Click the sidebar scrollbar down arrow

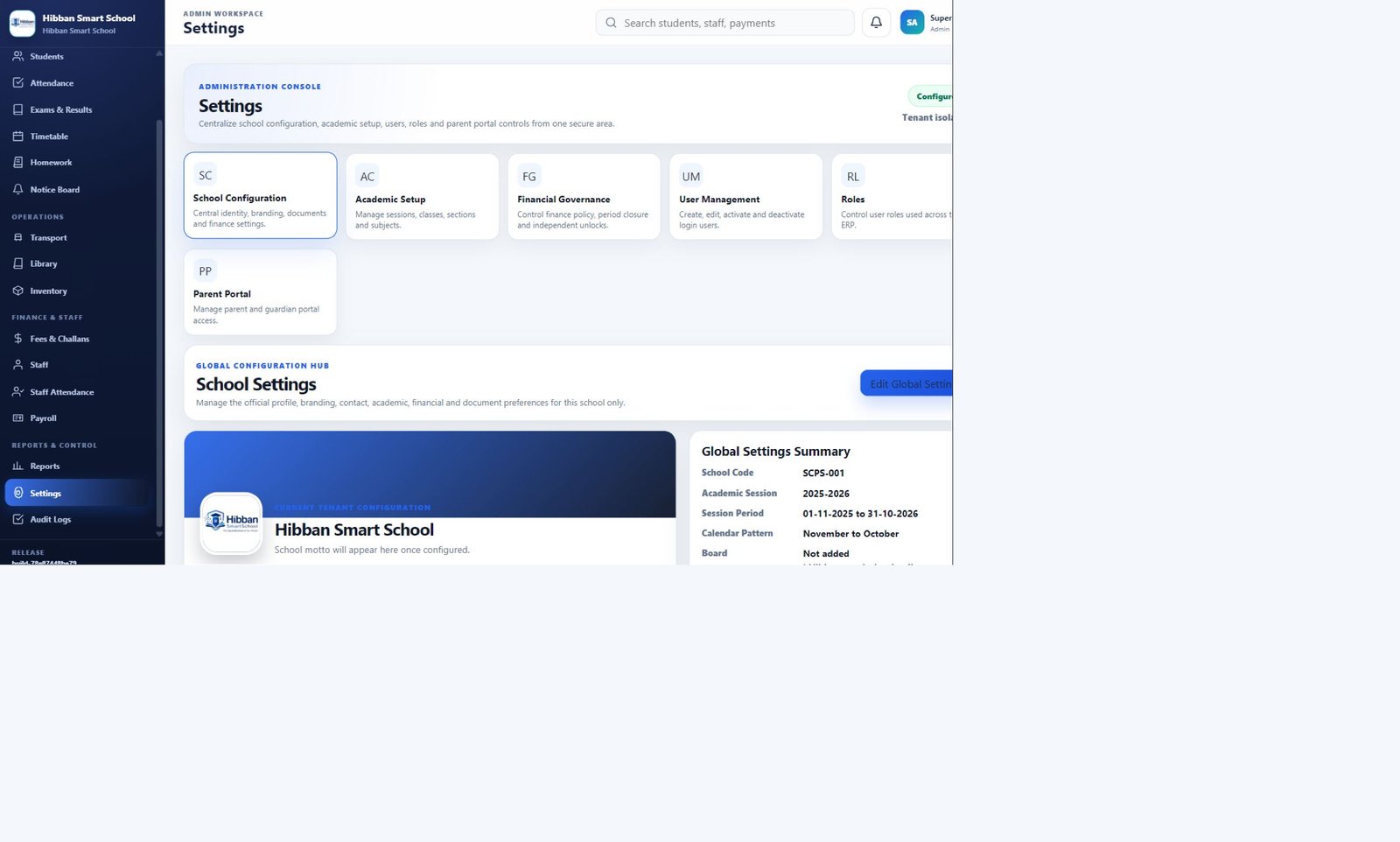[159, 533]
